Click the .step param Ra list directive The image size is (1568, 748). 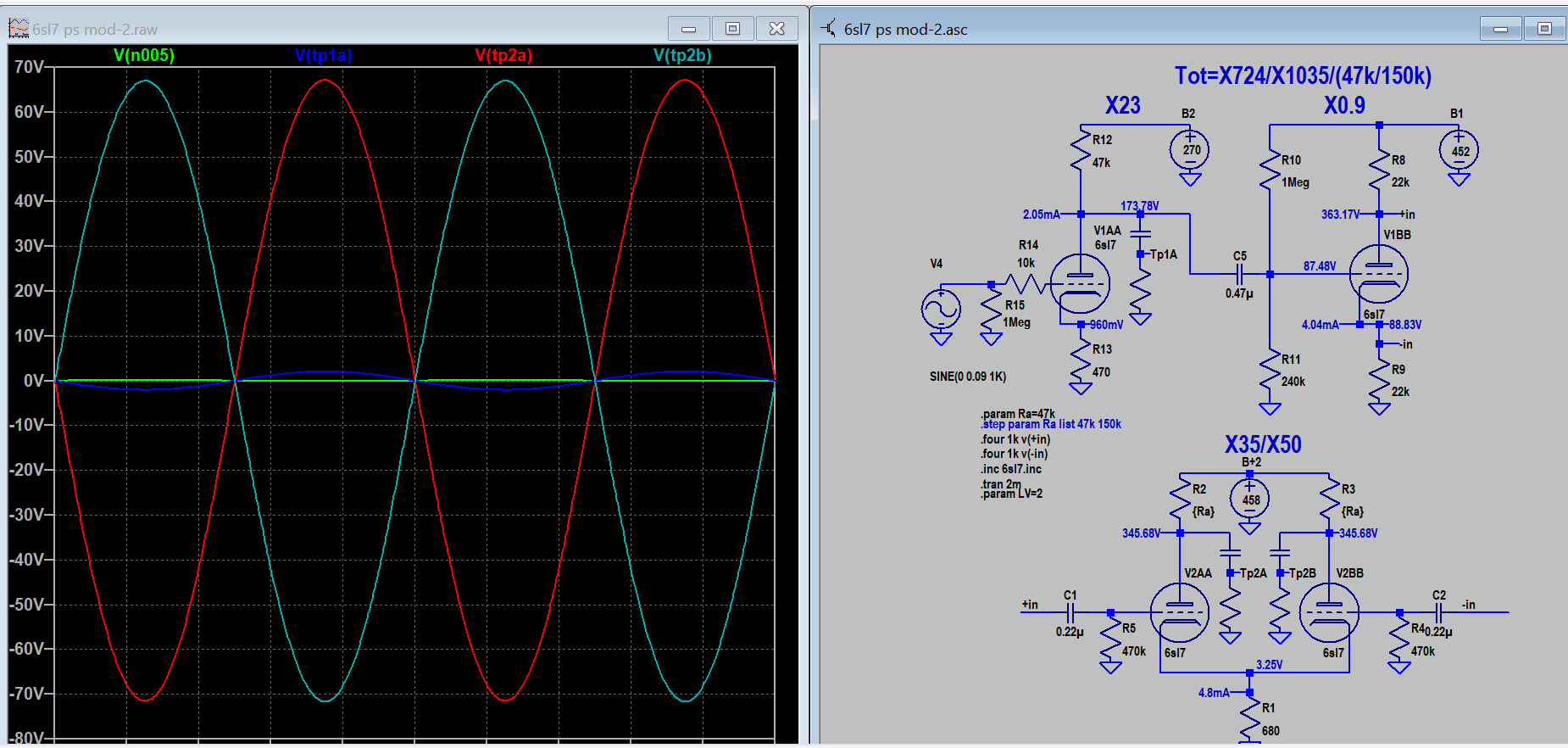point(1051,424)
